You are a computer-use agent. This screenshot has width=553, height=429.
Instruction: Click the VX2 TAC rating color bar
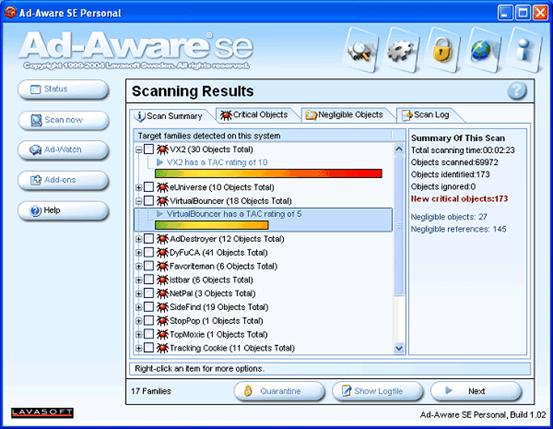[269, 173]
